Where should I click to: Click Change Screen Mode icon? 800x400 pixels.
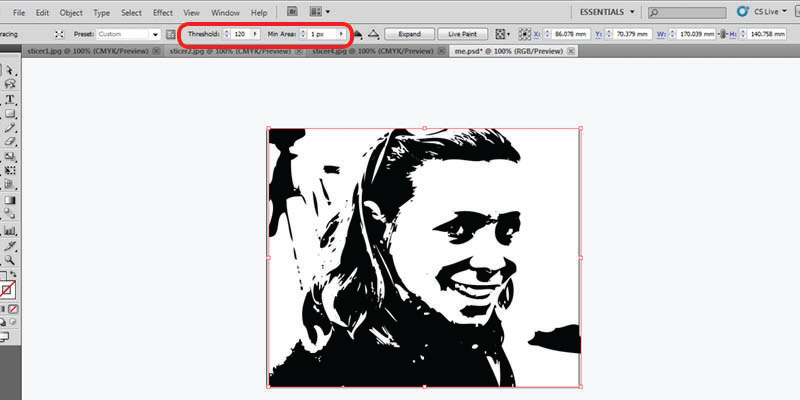coord(4,336)
